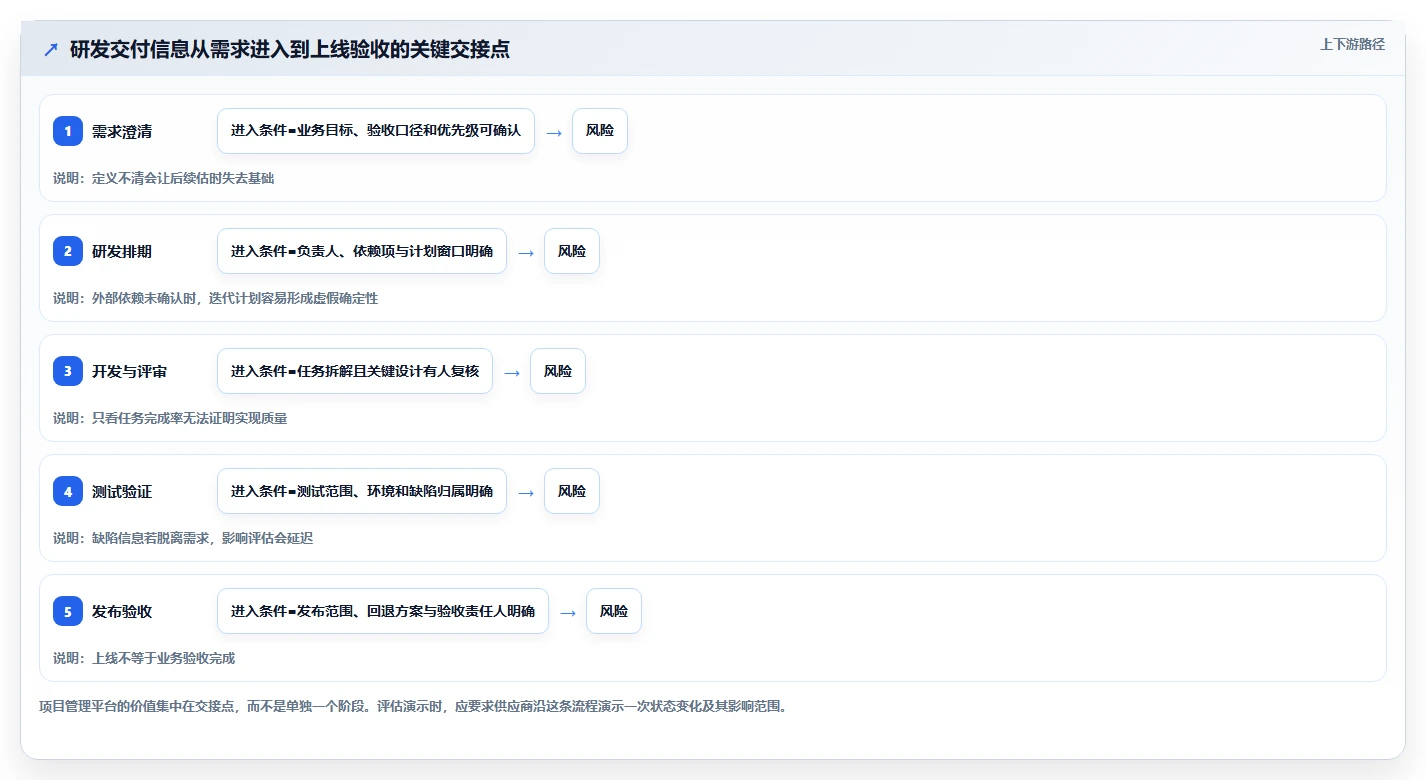The height and width of the screenshot is (780, 1426).
Task: Click the arrow in the 发布验收 row
Action: 568,612
